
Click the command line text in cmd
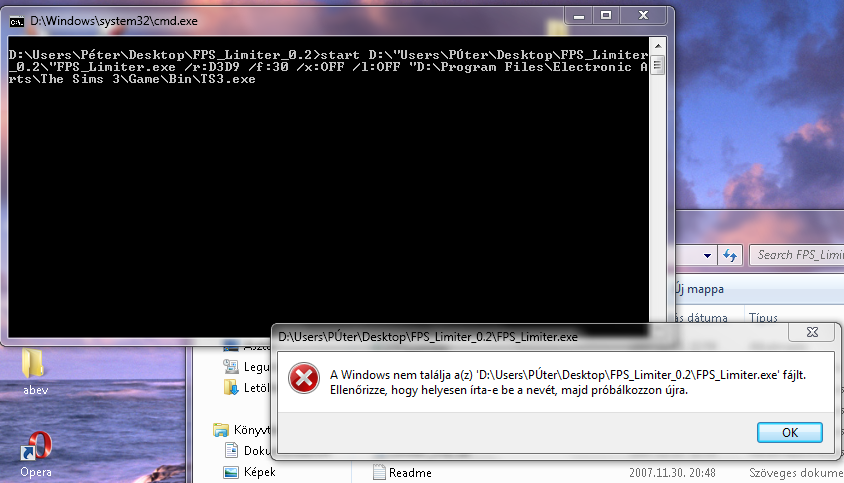point(328,67)
